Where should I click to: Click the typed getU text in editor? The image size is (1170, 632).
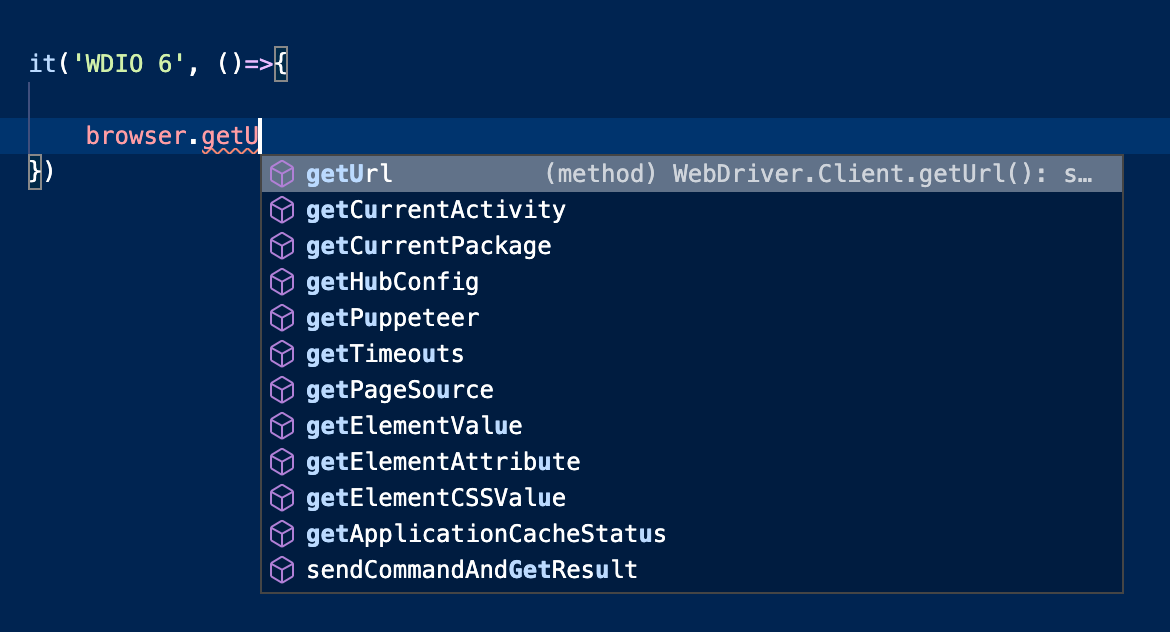[x=230, y=137]
